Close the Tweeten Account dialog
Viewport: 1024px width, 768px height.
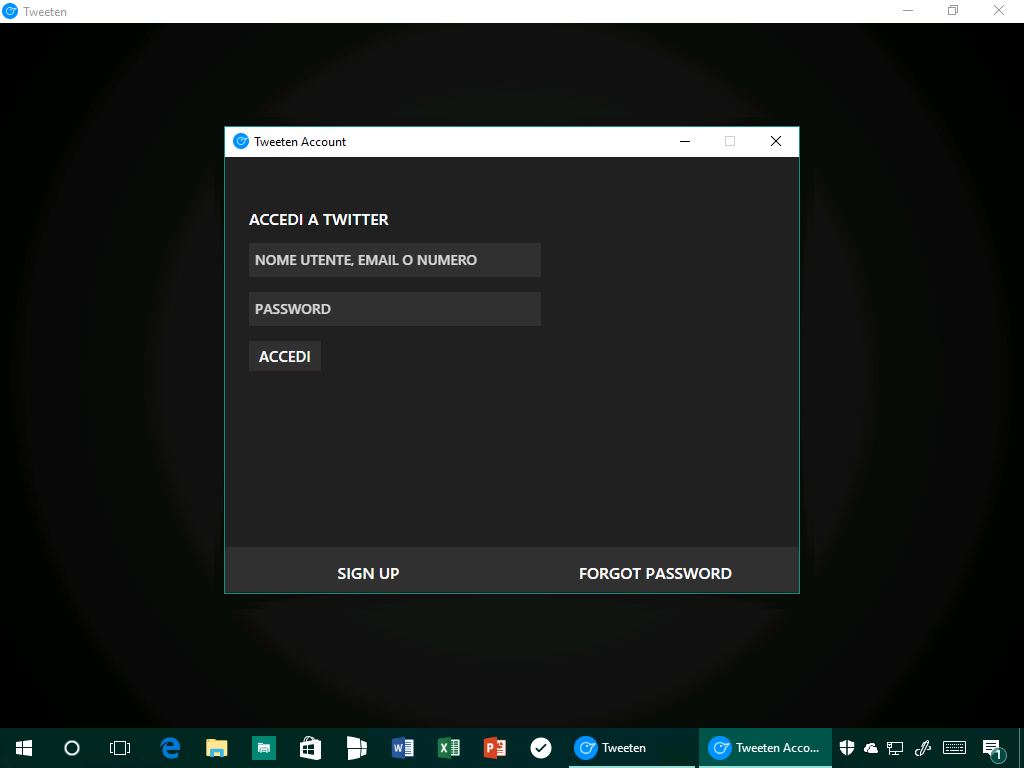tap(776, 141)
